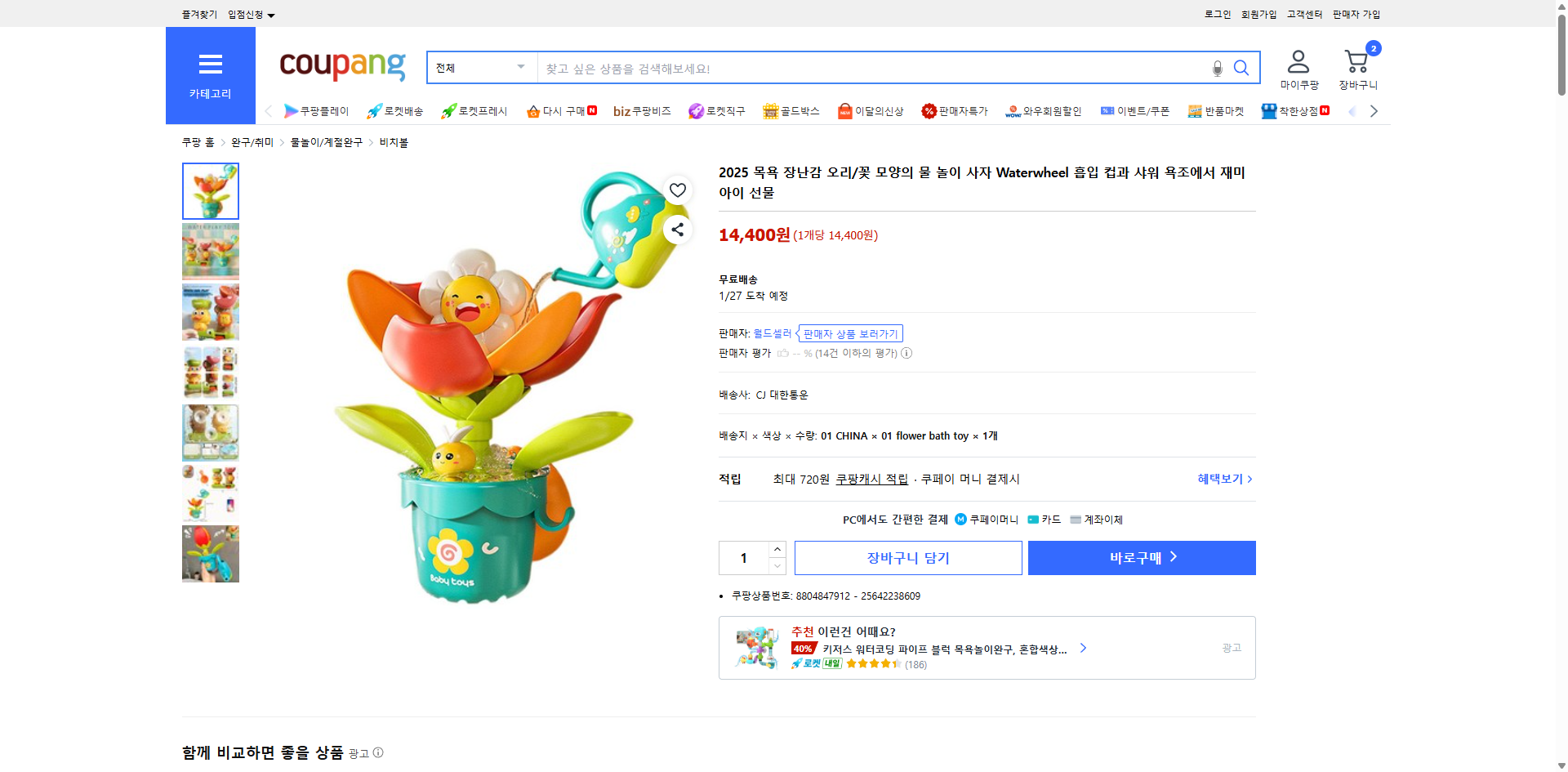
Task: Select the last product thumbnail in the sidebar
Action: click(210, 554)
